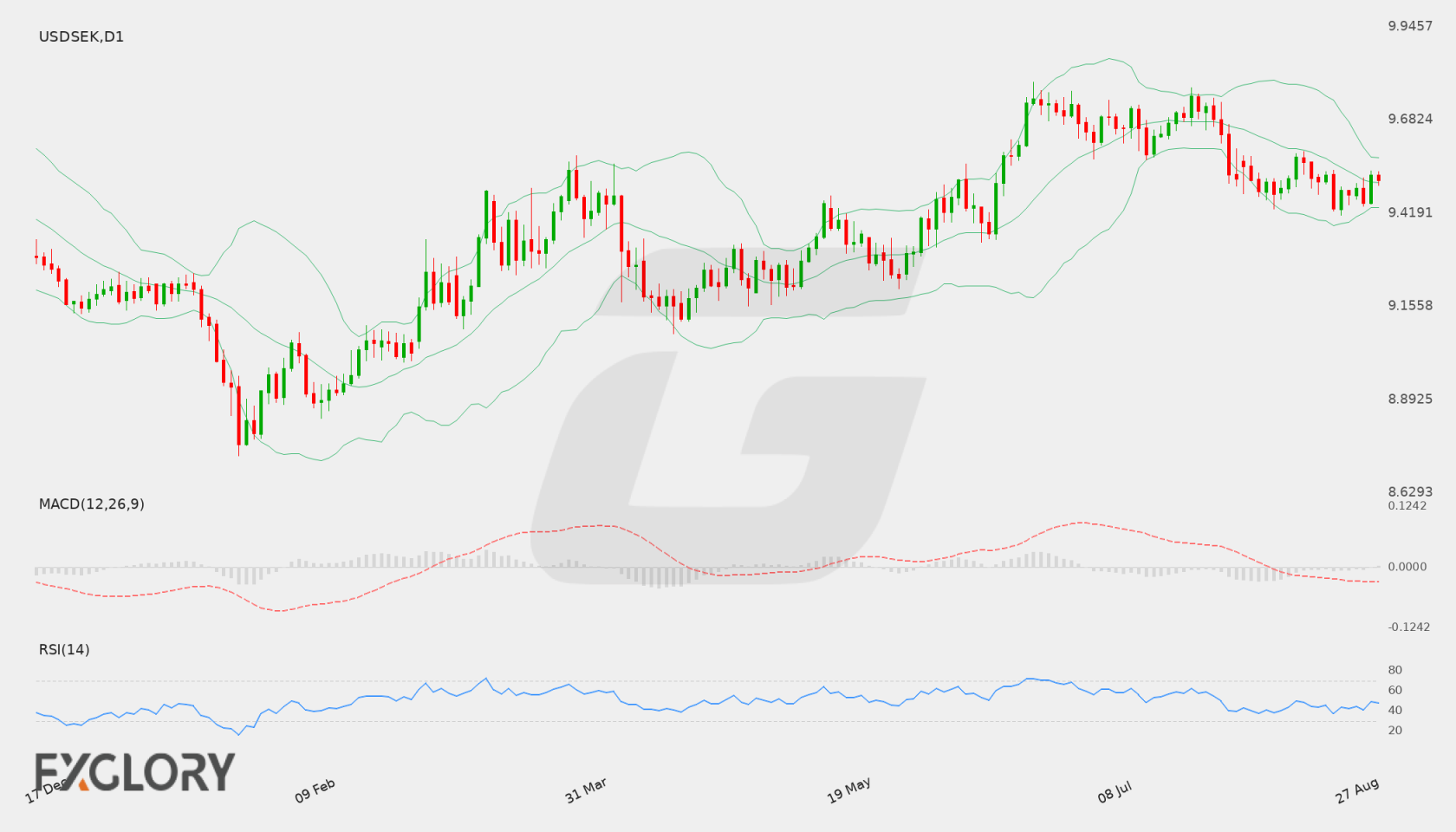
Task: Click the 09 Feb date label
Action: tap(315, 790)
